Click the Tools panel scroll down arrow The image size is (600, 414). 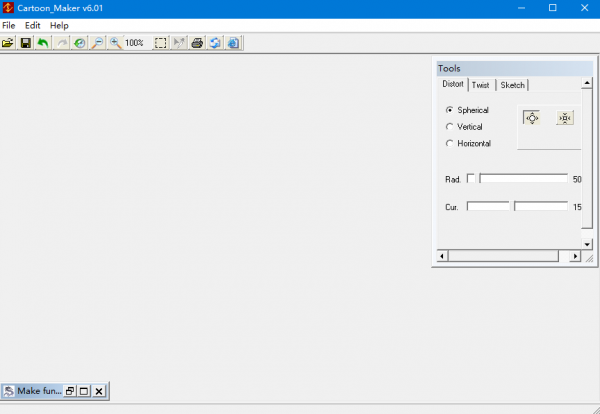pos(587,244)
